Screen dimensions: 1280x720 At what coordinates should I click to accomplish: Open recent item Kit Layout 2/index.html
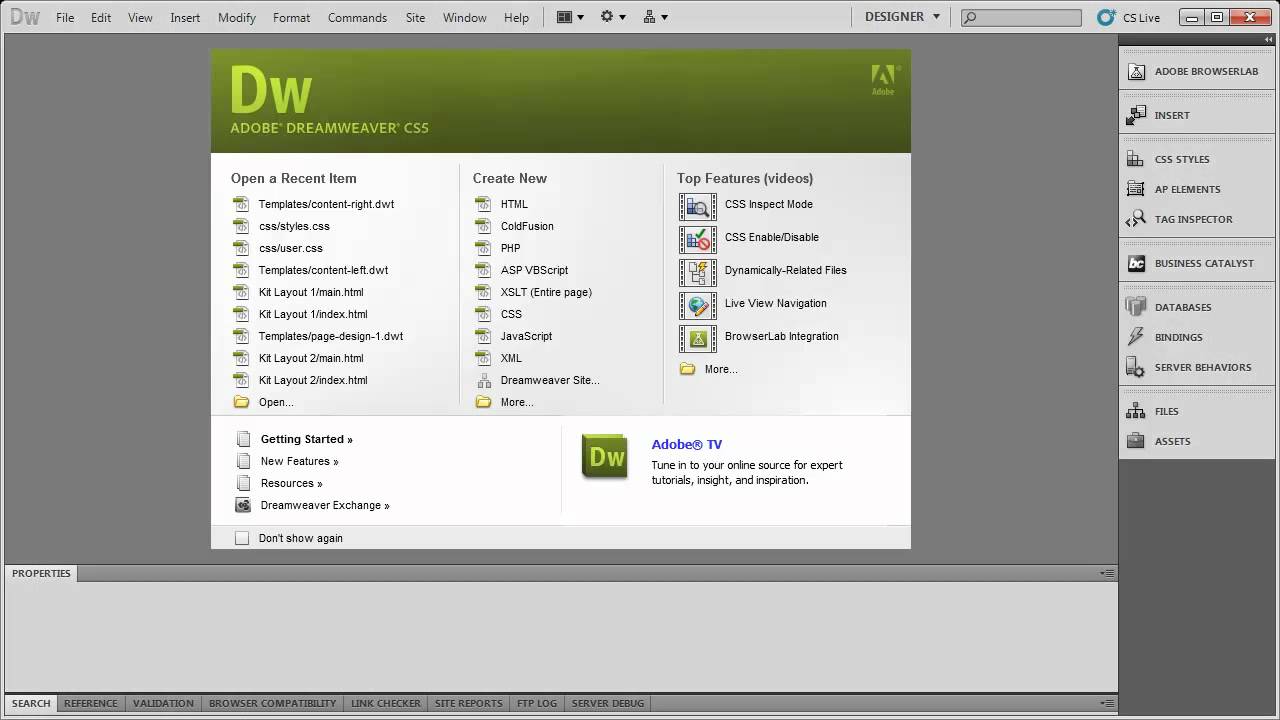point(313,380)
